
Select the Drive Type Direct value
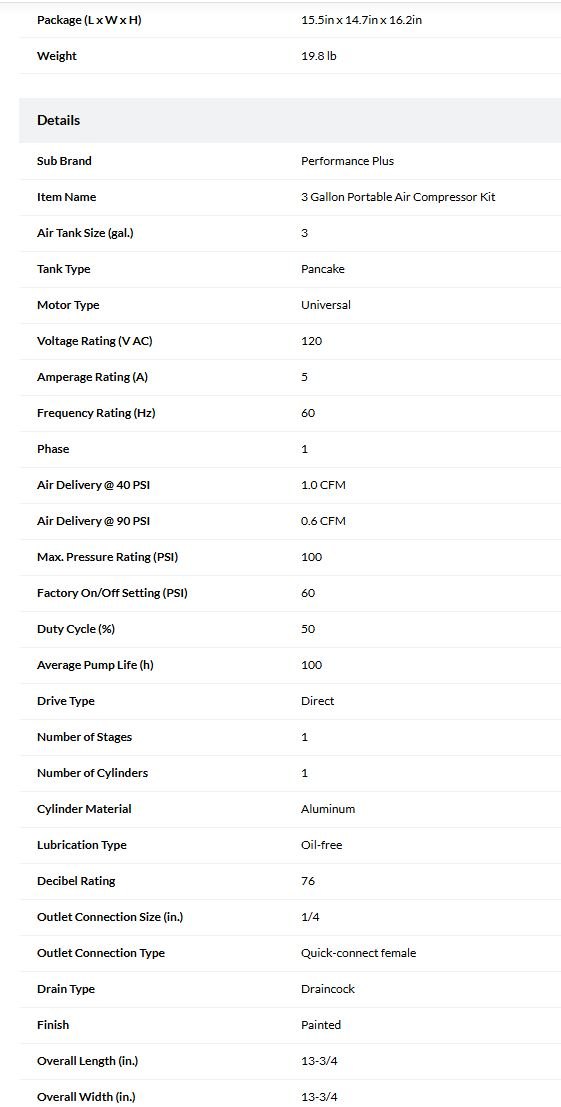tap(318, 701)
